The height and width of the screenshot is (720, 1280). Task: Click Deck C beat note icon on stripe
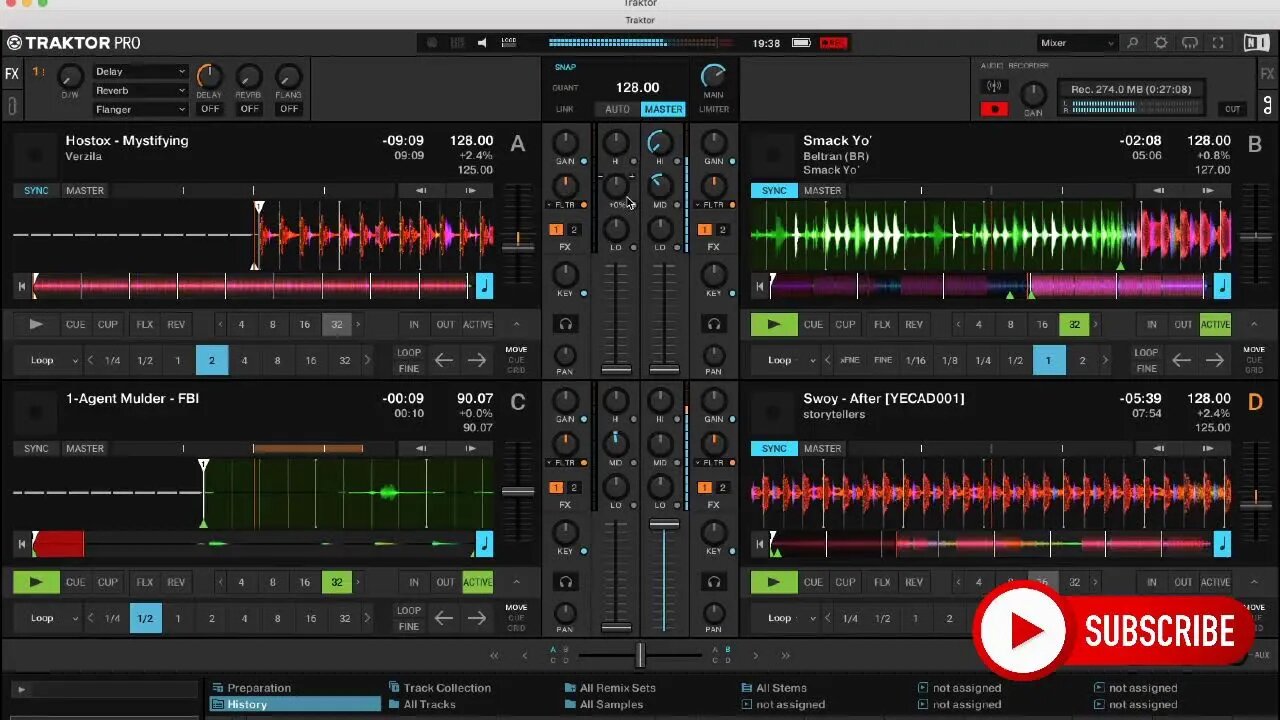[484, 544]
